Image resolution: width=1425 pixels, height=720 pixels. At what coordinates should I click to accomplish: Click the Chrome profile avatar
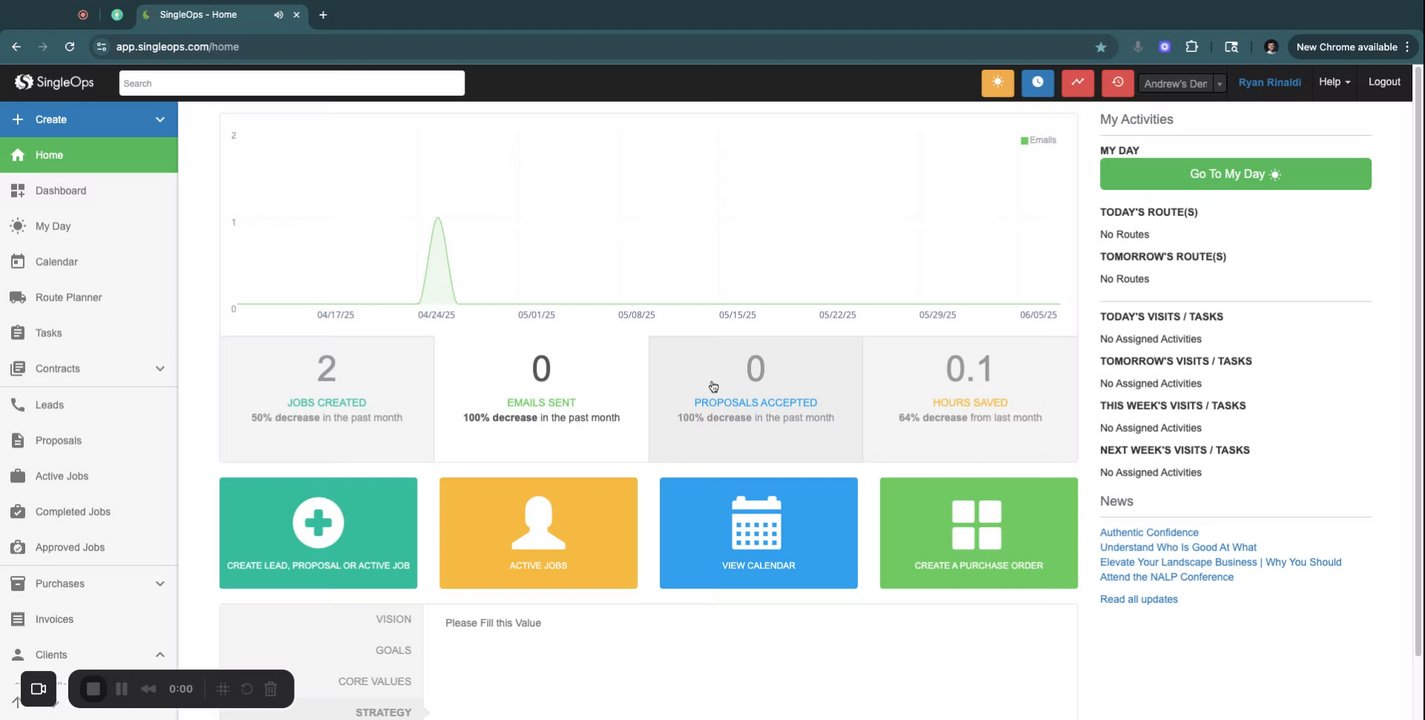pyautogui.click(x=1271, y=47)
